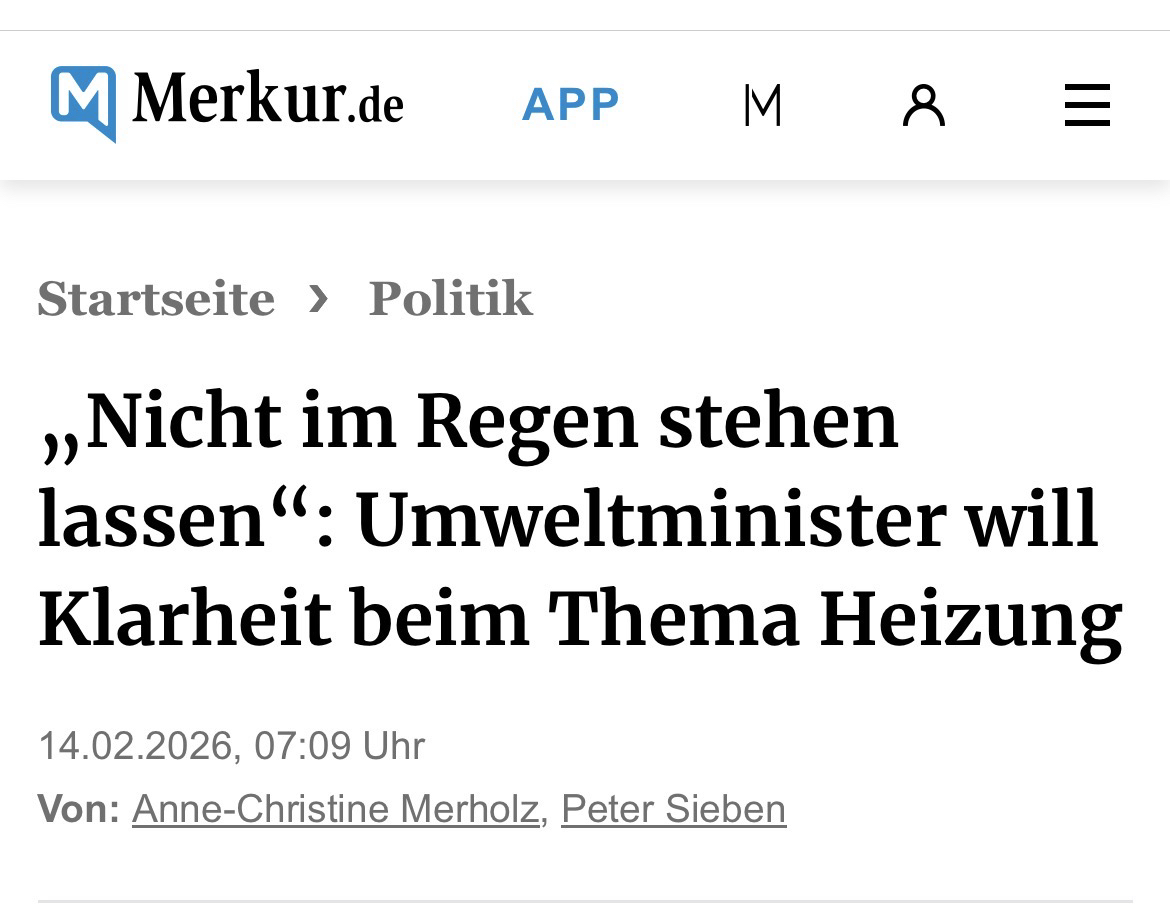
Task: Go to Startseite via breadcrumb
Action: tap(156, 299)
